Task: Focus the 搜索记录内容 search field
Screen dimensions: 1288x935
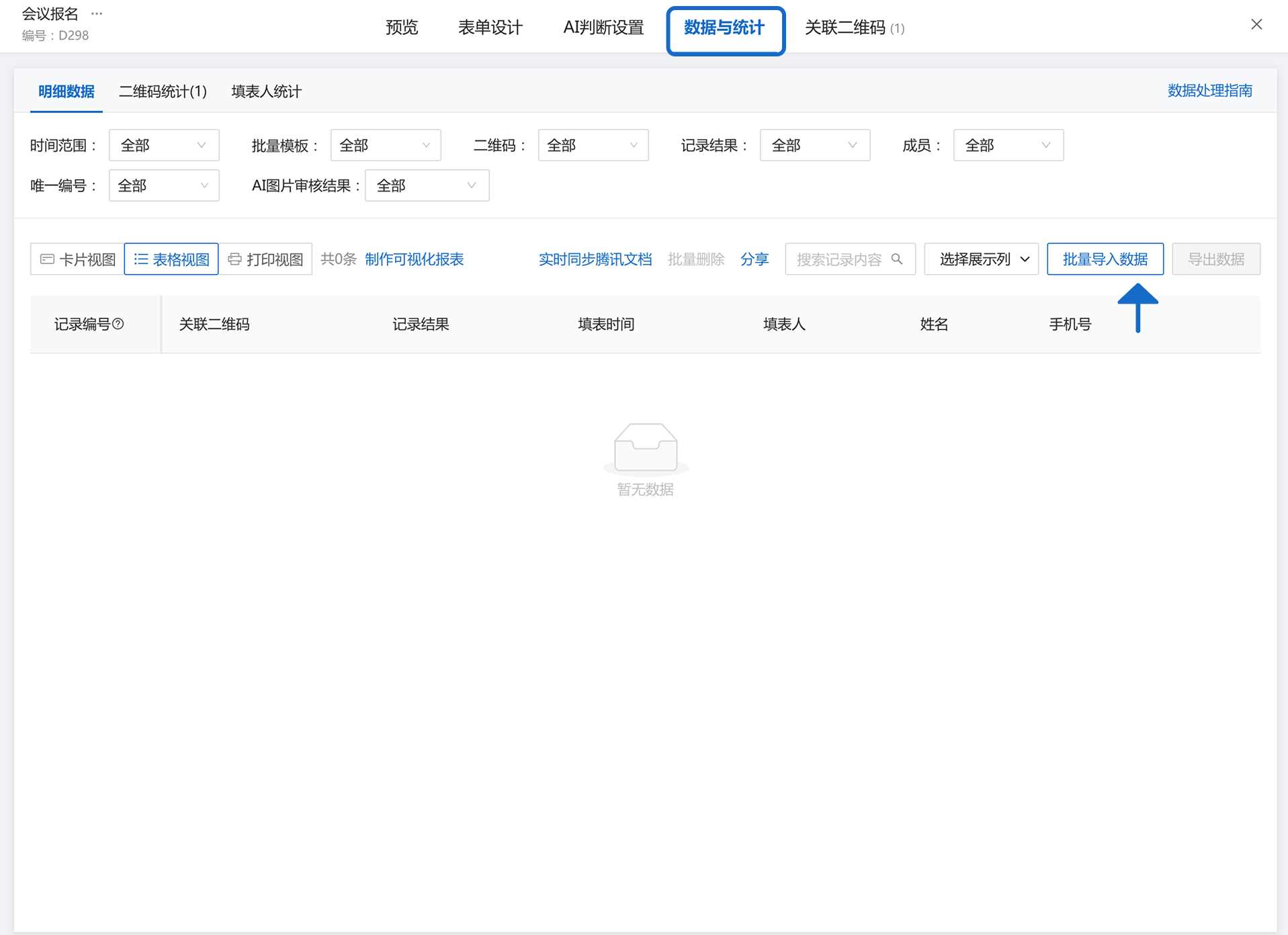Action: (839, 259)
